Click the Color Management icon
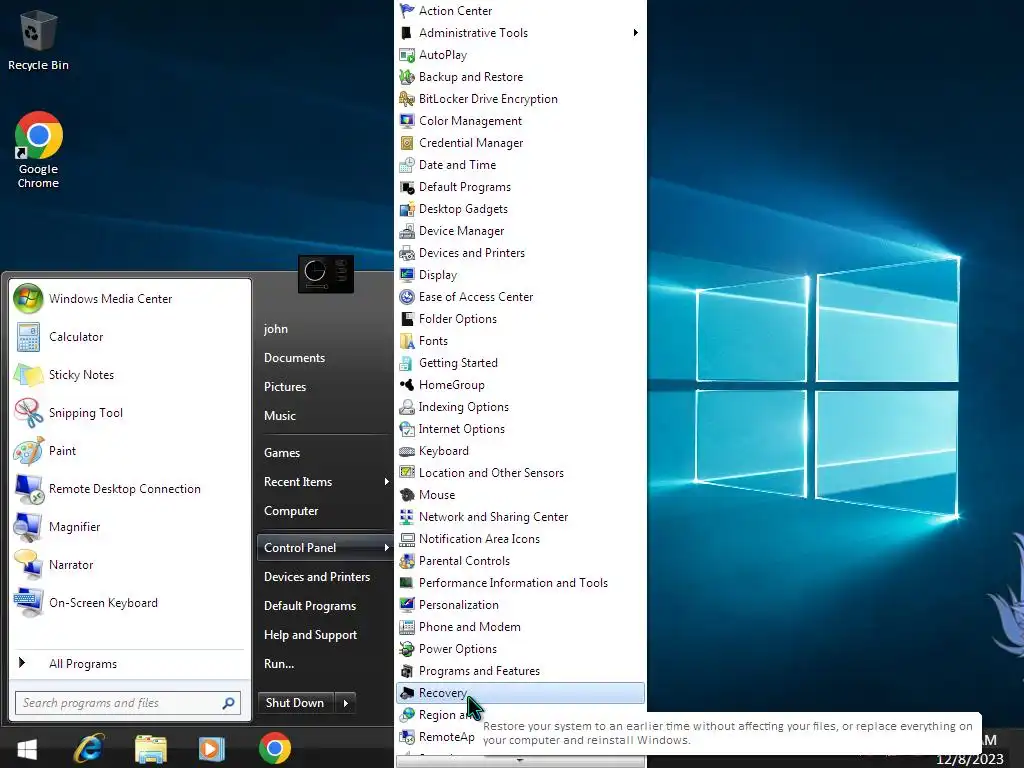The height and width of the screenshot is (768, 1024). (x=407, y=121)
